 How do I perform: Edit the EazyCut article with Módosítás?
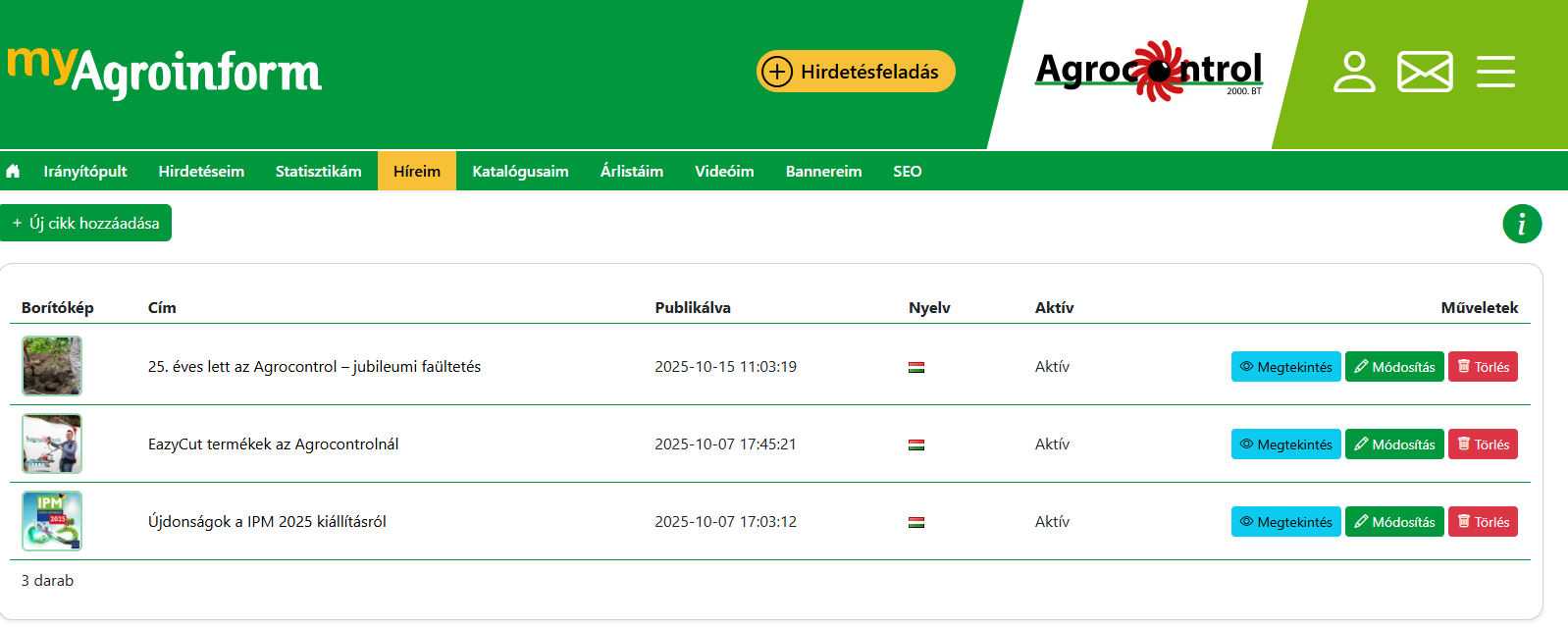click(1394, 444)
